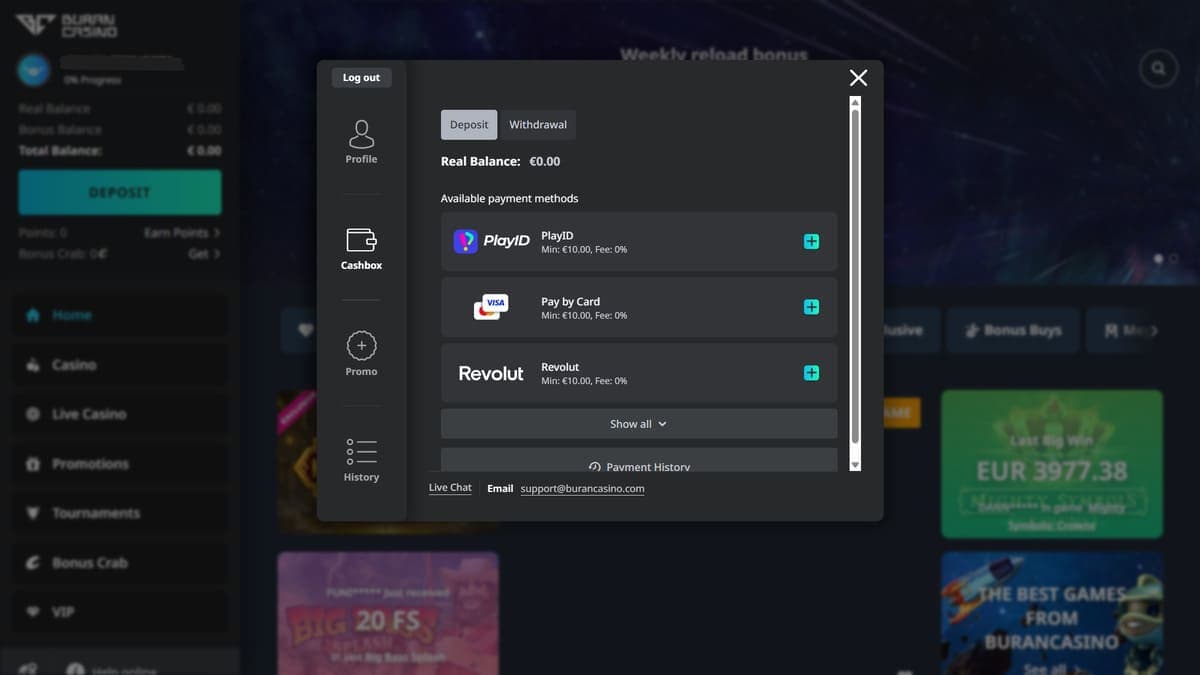Click the Last Big Win EUR 3977.38 card
Image resolution: width=1200 pixels, height=675 pixels.
(1052, 463)
